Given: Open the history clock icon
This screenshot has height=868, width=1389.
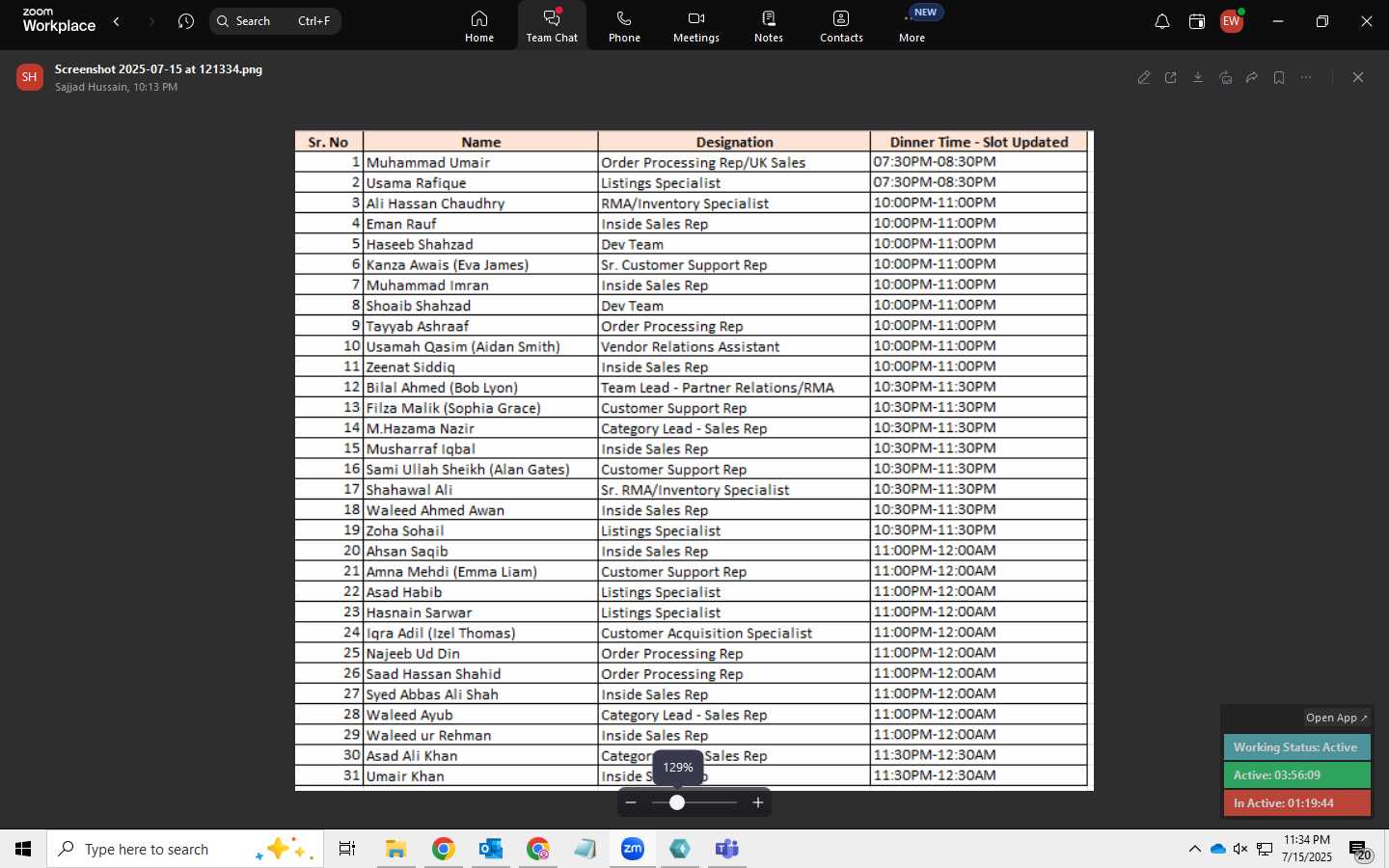Looking at the screenshot, I should coord(186,21).
